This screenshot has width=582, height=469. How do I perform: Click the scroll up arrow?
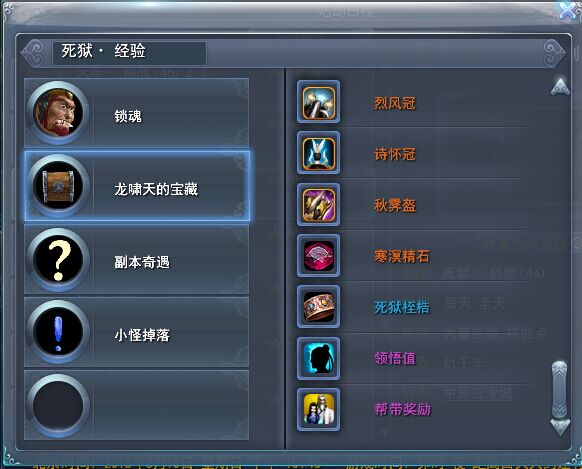560,87
